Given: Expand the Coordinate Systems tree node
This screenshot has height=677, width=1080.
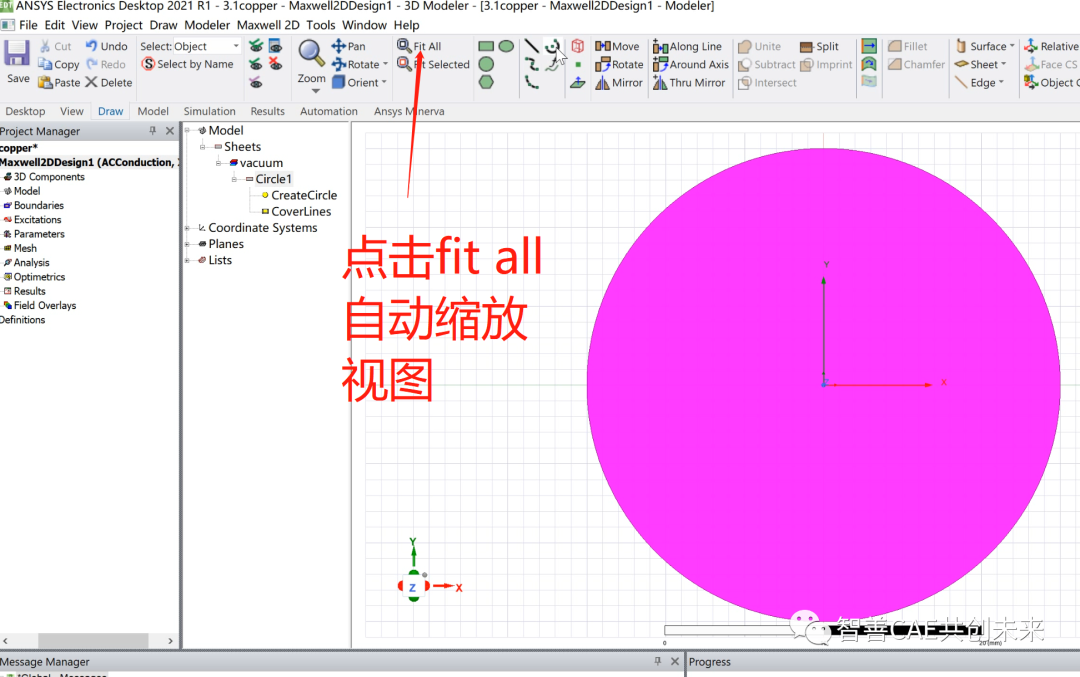Looking at the screenshot, I should click(x=185, y=227).
